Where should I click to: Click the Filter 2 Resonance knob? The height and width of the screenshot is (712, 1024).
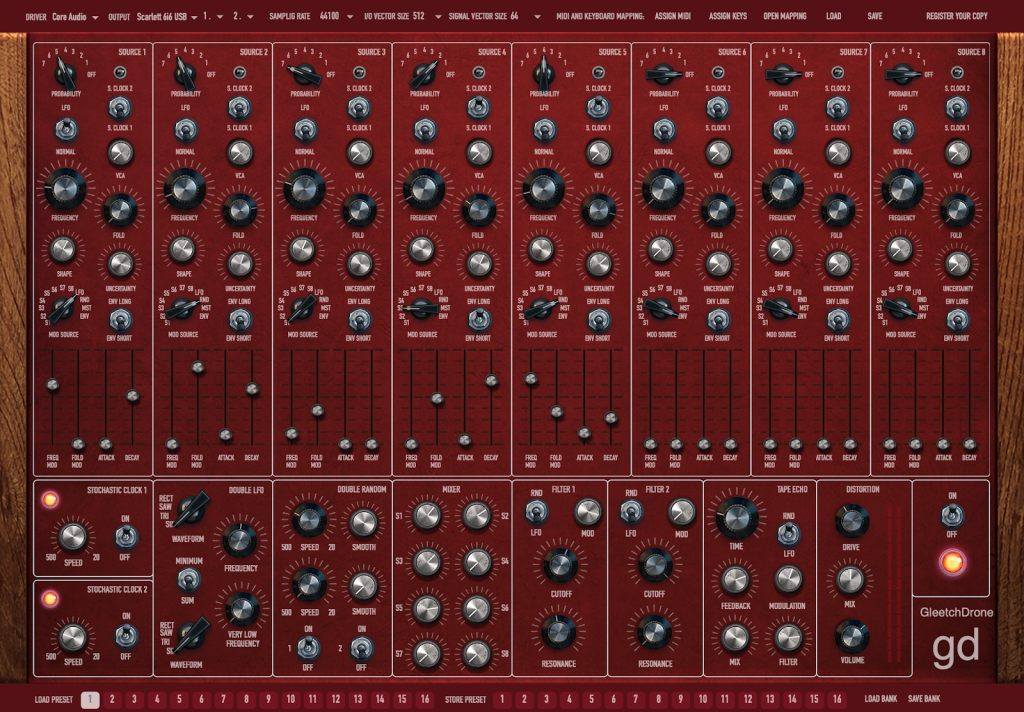(655, 632)
